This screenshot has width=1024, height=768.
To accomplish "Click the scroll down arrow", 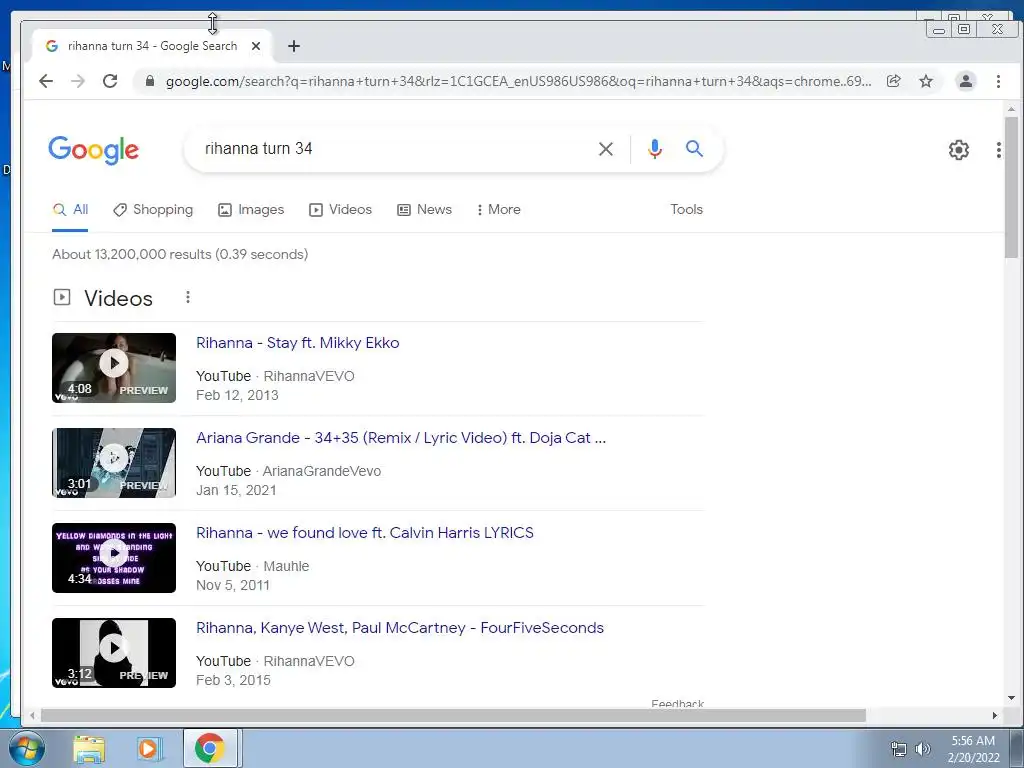I will 1011,697.
